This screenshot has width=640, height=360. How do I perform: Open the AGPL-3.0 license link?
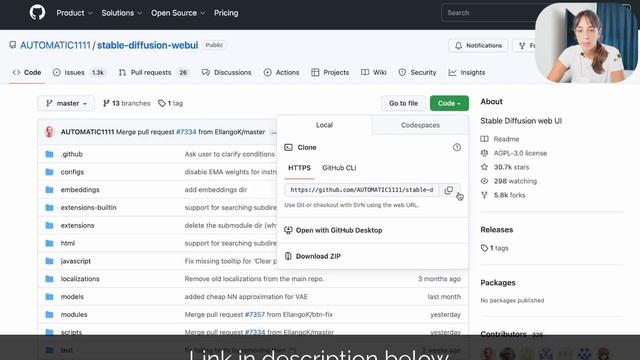point(520,153)
